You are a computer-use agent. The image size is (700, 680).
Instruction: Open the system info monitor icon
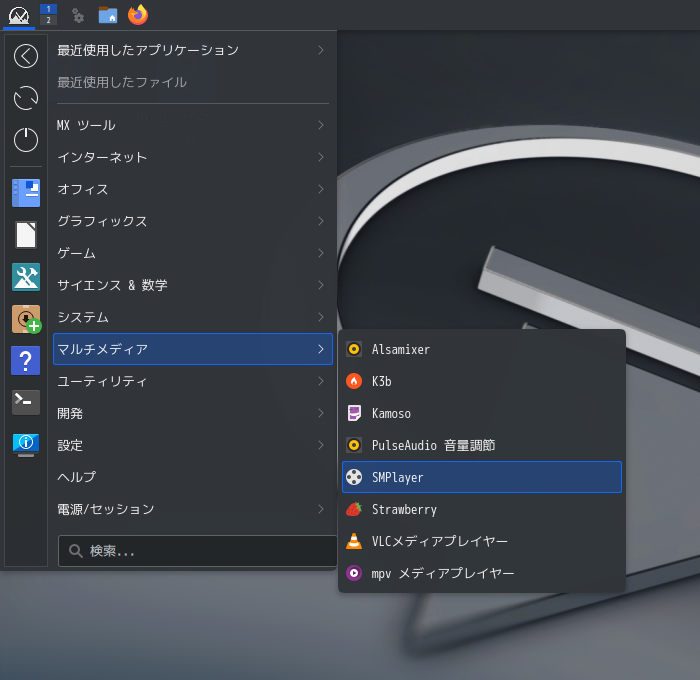pyautogui.click(x=26, y=444)
